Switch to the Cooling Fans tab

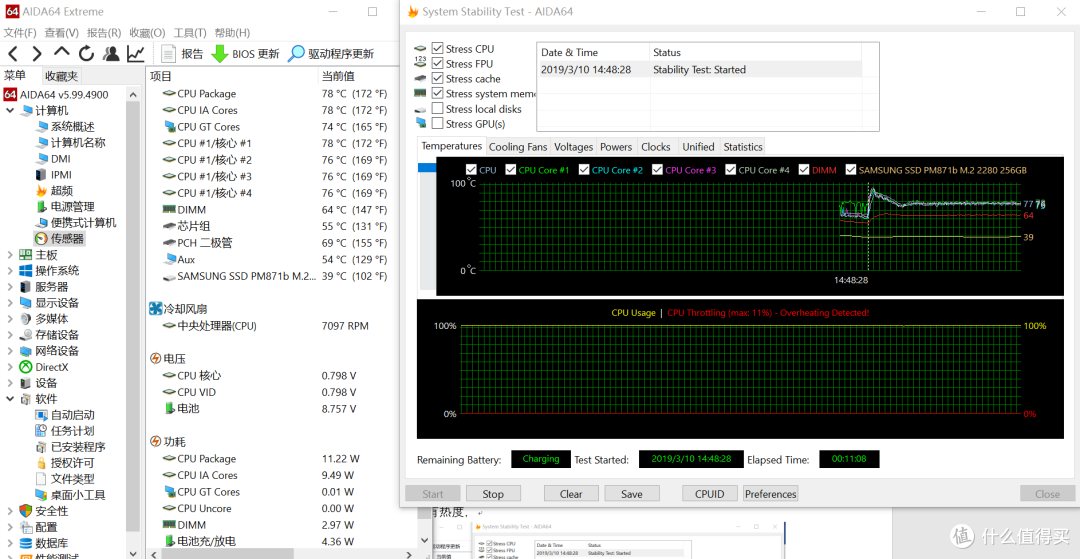pos(517,147)
